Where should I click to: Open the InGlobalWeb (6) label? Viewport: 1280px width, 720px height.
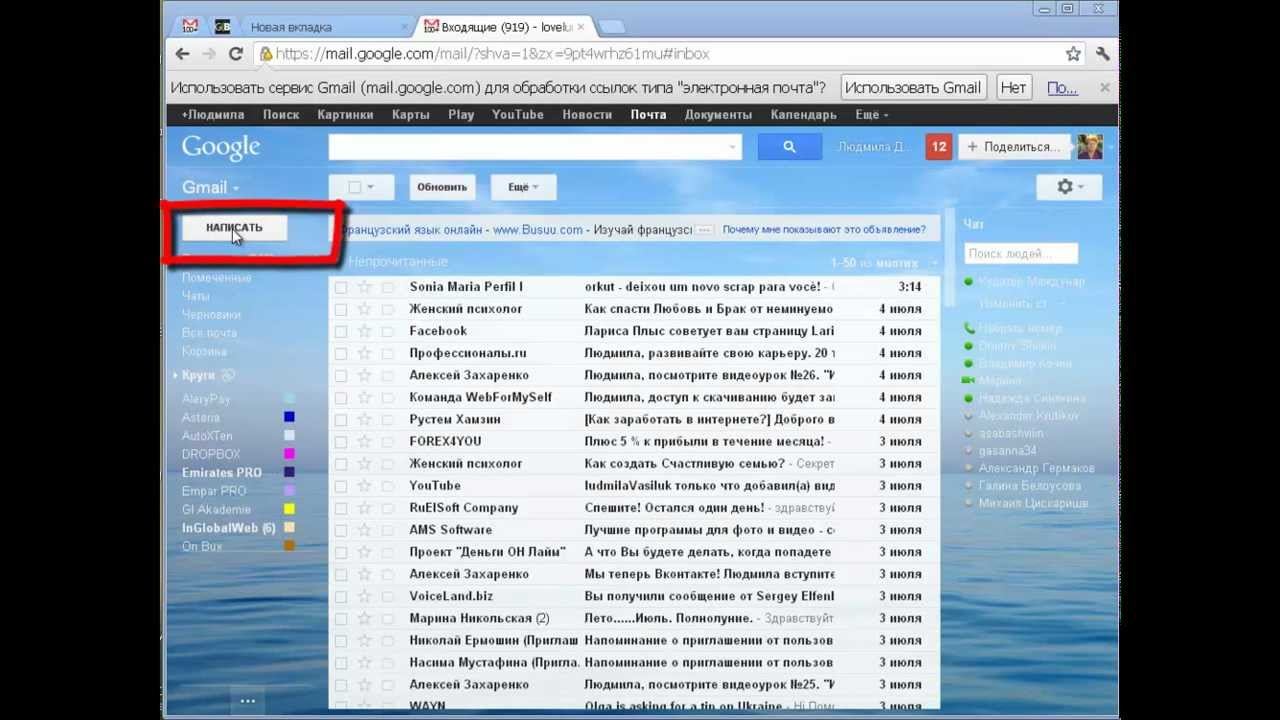click(x=229, y=528)
